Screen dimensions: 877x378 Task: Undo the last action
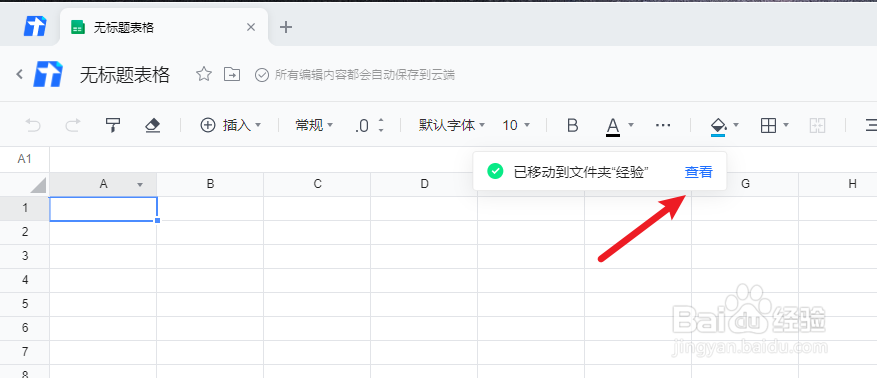point(34,125)
